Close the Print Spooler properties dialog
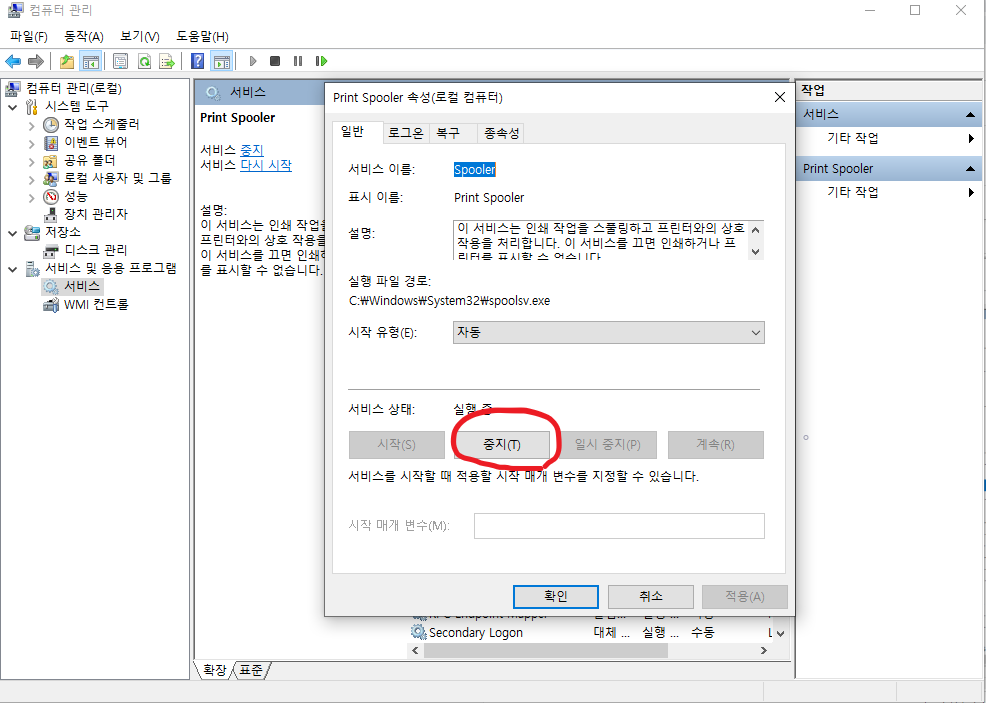Viewport: 986px width, 703px height. click(x=780, y=97)
